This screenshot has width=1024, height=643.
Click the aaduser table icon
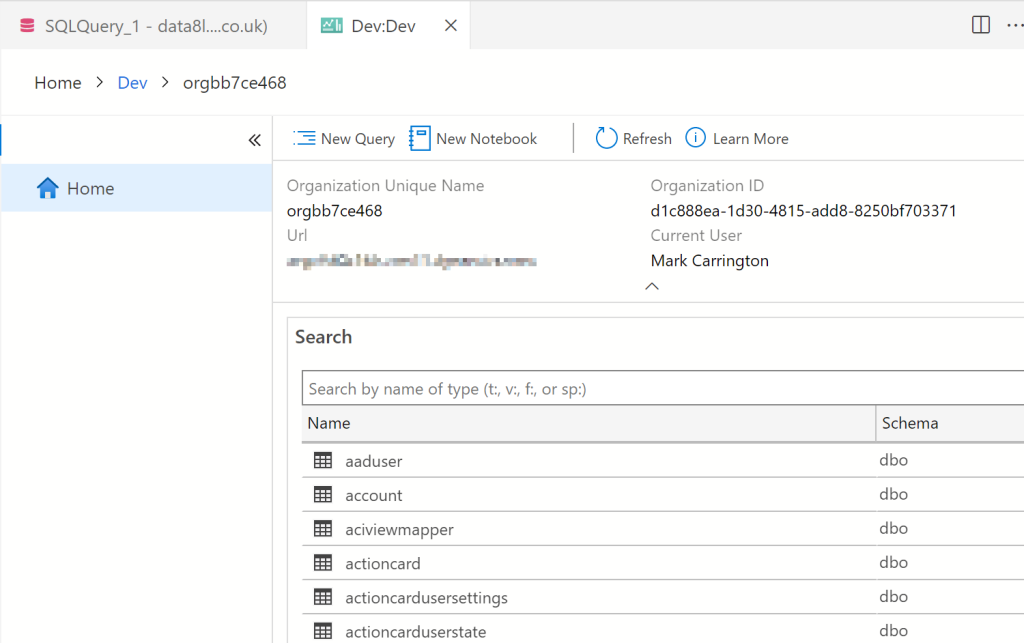pos(323,460)
